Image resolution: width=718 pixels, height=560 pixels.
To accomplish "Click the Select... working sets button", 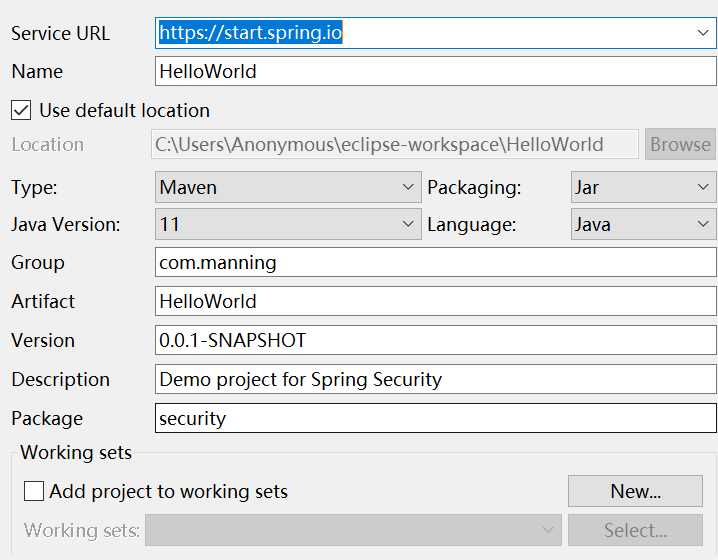I will pyautogui.click(x=635, y=530).
